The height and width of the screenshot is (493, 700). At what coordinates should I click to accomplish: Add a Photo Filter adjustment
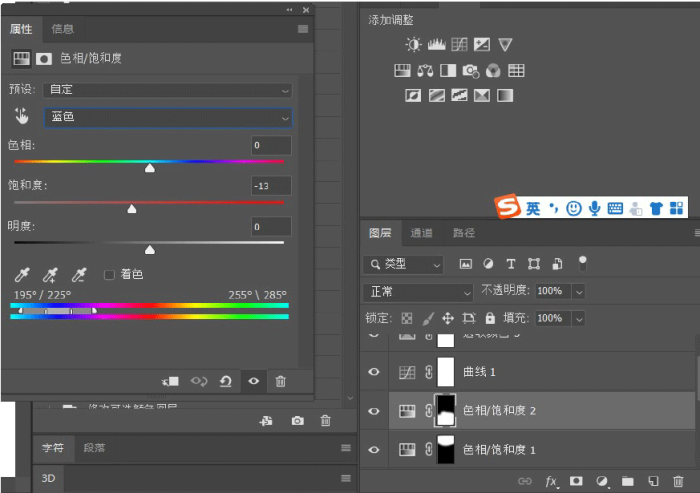click(471, 71)
